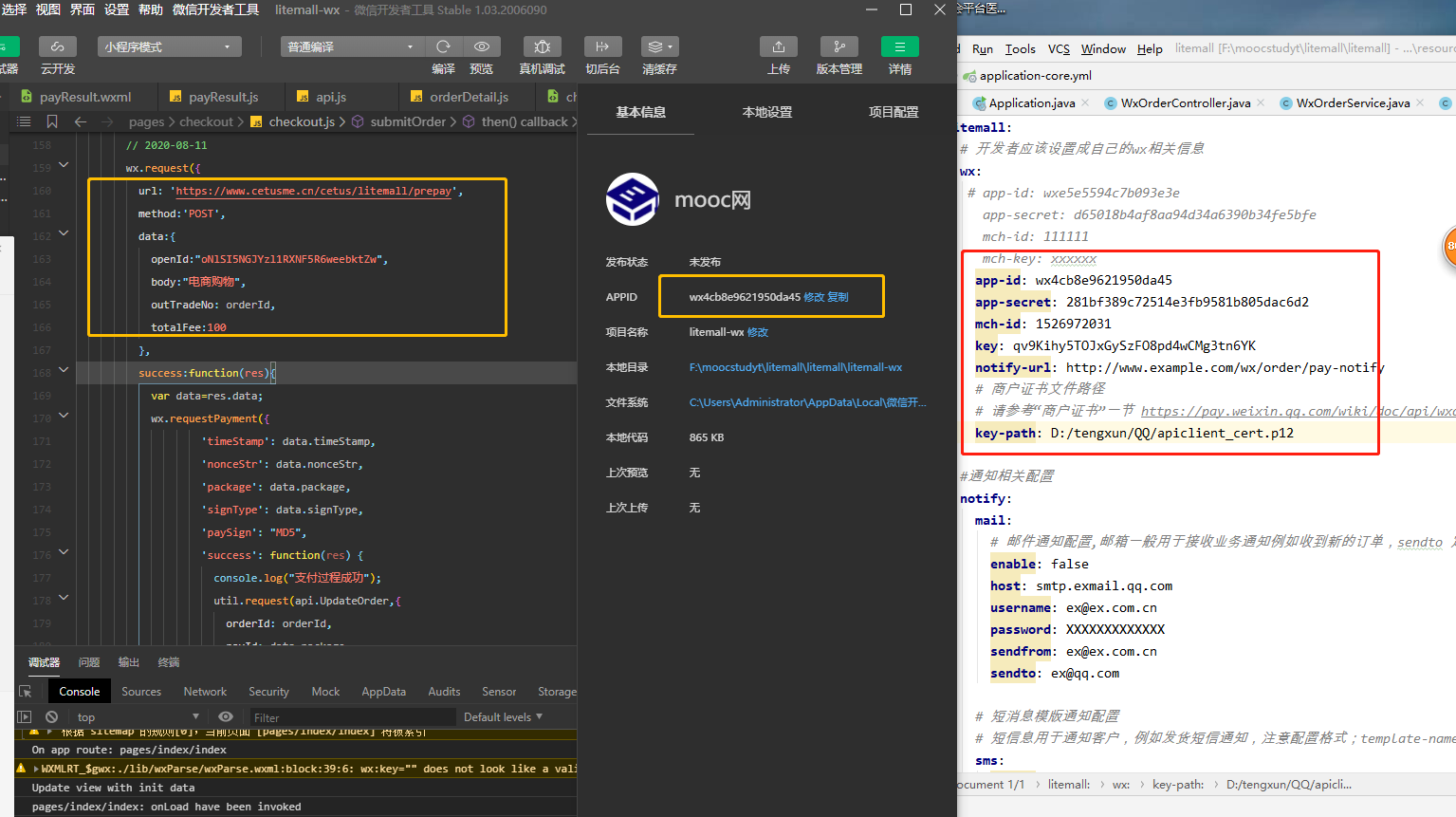1456x817 pixels.
Task: Toggle the console sidebar icon
Action: [25, 717]
